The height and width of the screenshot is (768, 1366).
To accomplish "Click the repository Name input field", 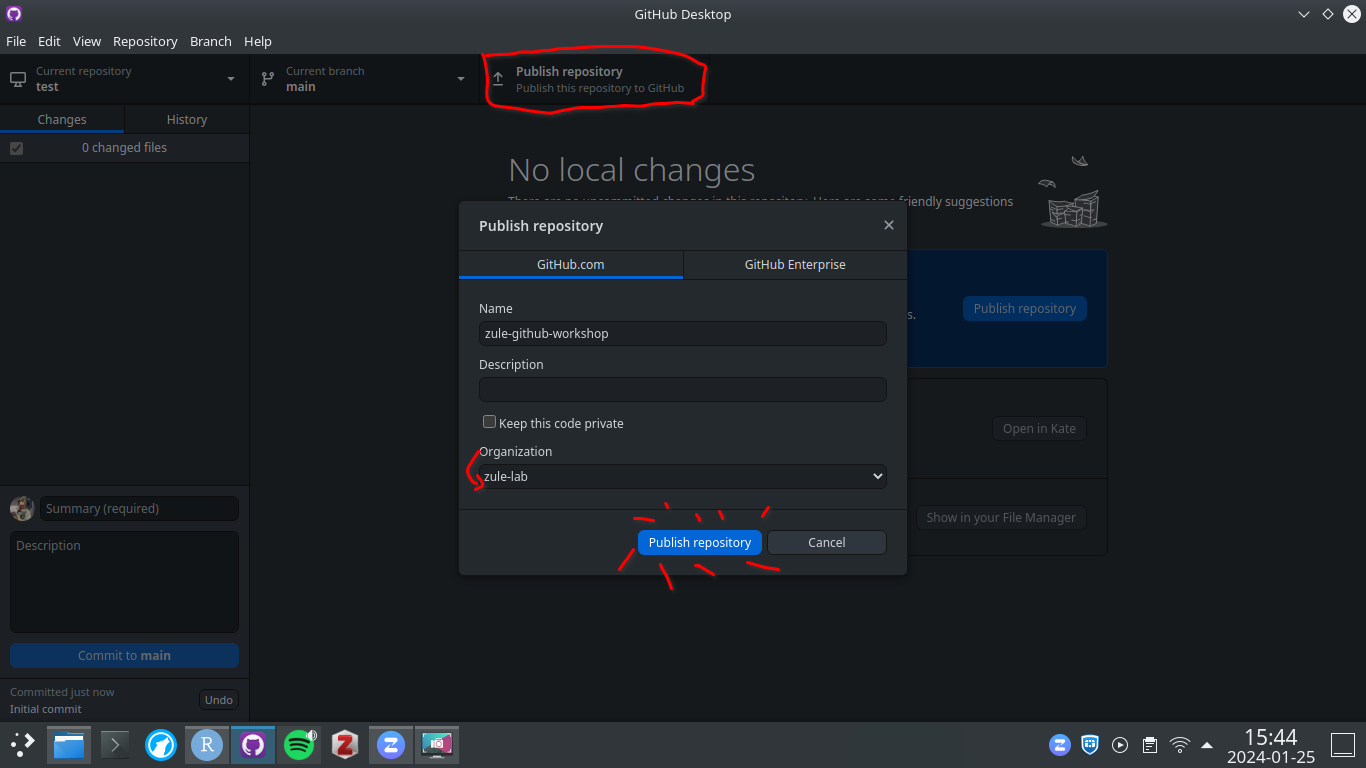I will pyautogui.click(x=682, y=333).
